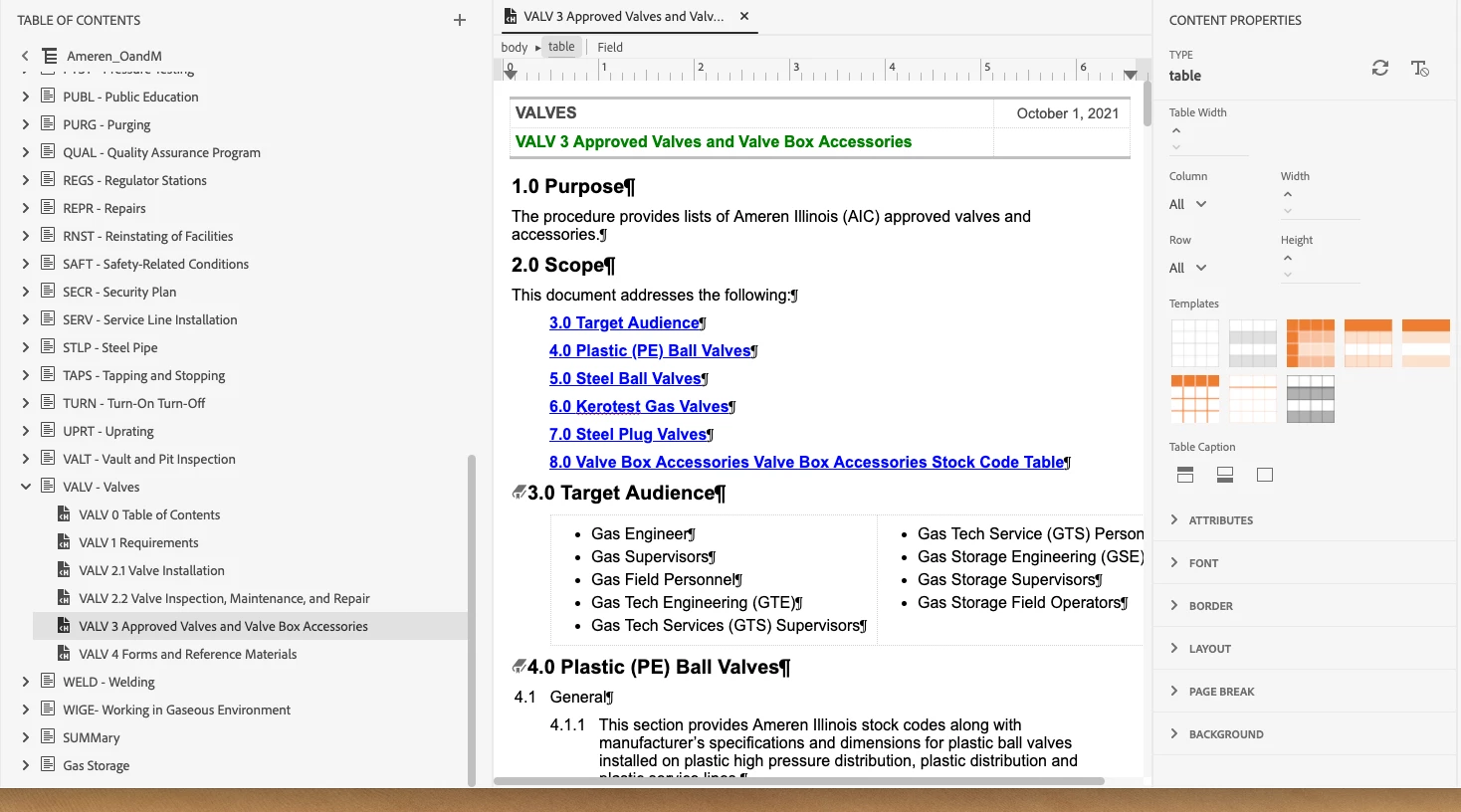The height and width of the screenshot is (812, 1461).
Task: Select WIGE- Working in Gaseous Environment
Action: click(176, 710)
